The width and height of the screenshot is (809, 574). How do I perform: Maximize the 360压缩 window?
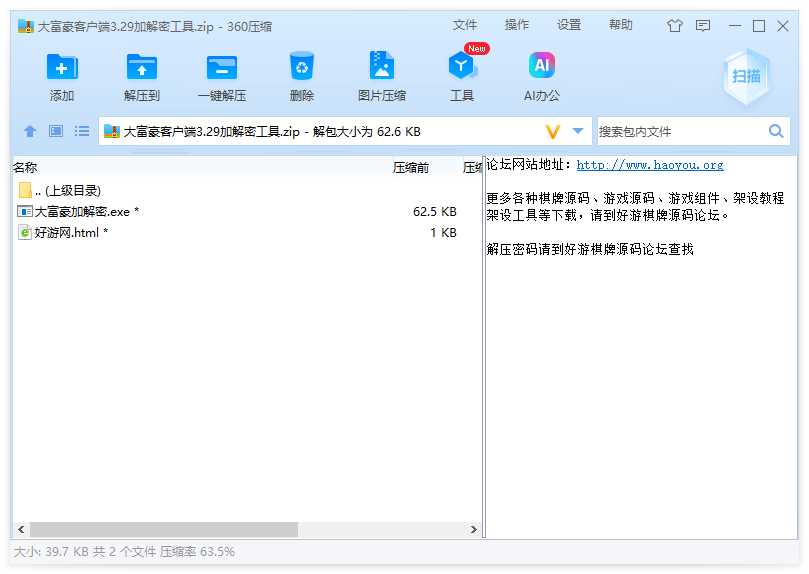click(758, 26)
